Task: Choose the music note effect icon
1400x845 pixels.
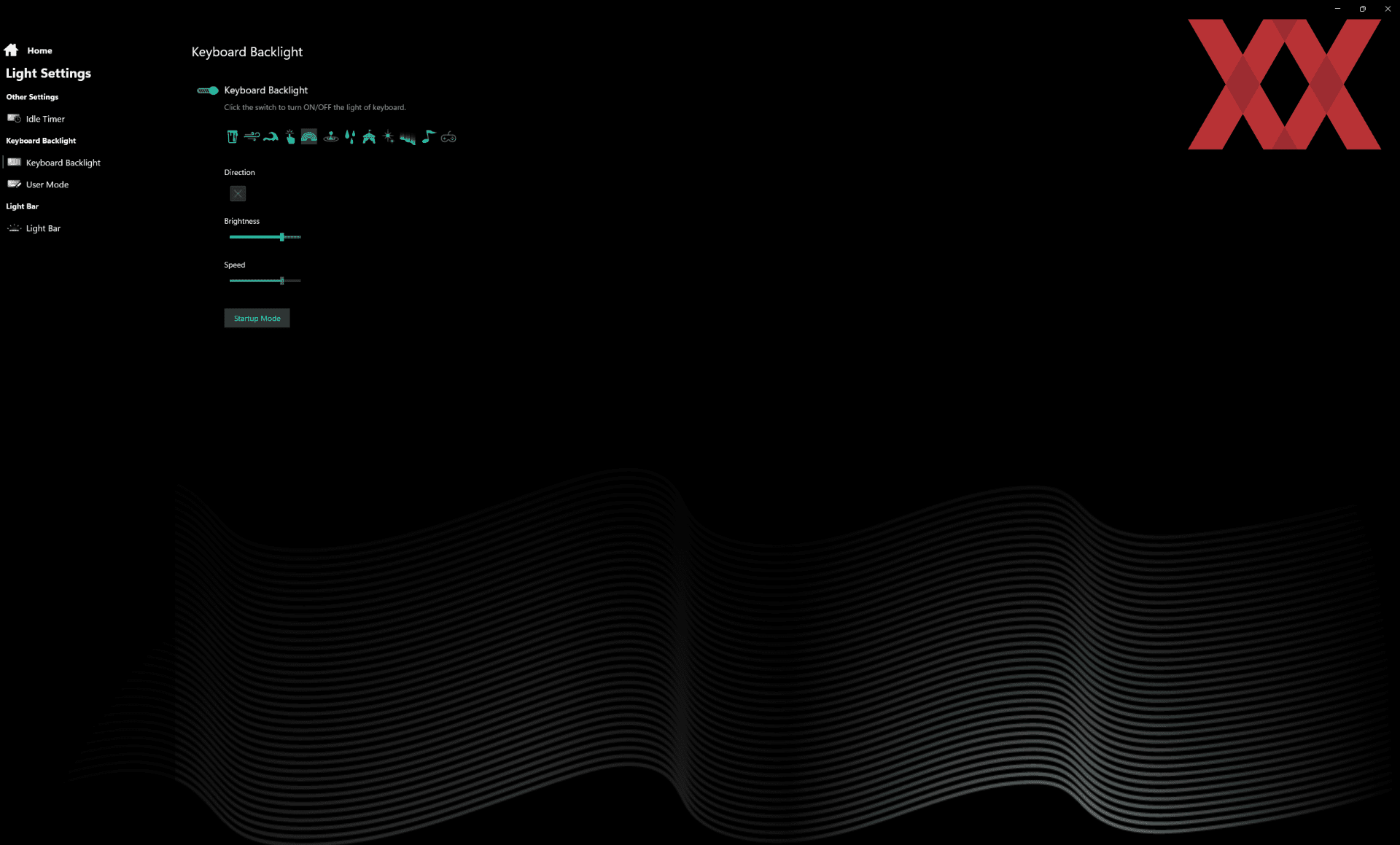Action: pyautogui.click(x=428, y=137)
